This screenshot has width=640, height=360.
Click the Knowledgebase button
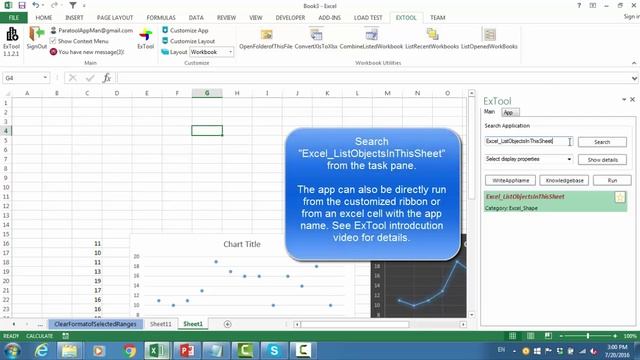(564, 180)
